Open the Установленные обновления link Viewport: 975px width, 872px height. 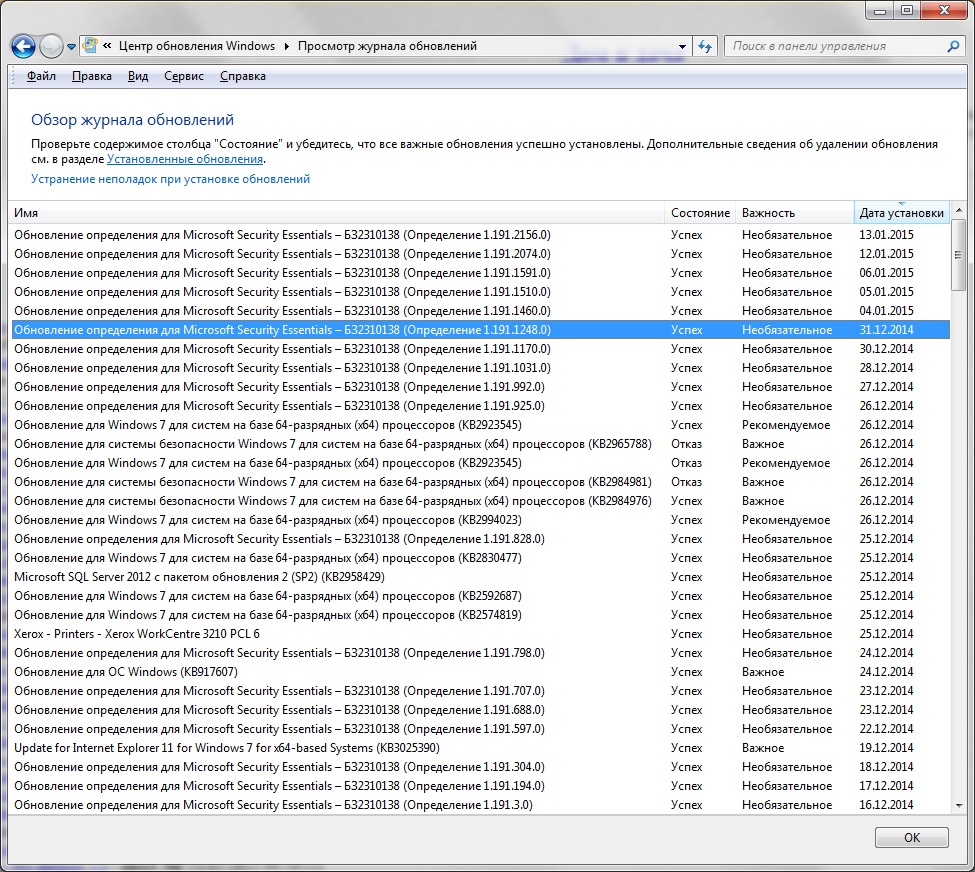tap(185, 159)
